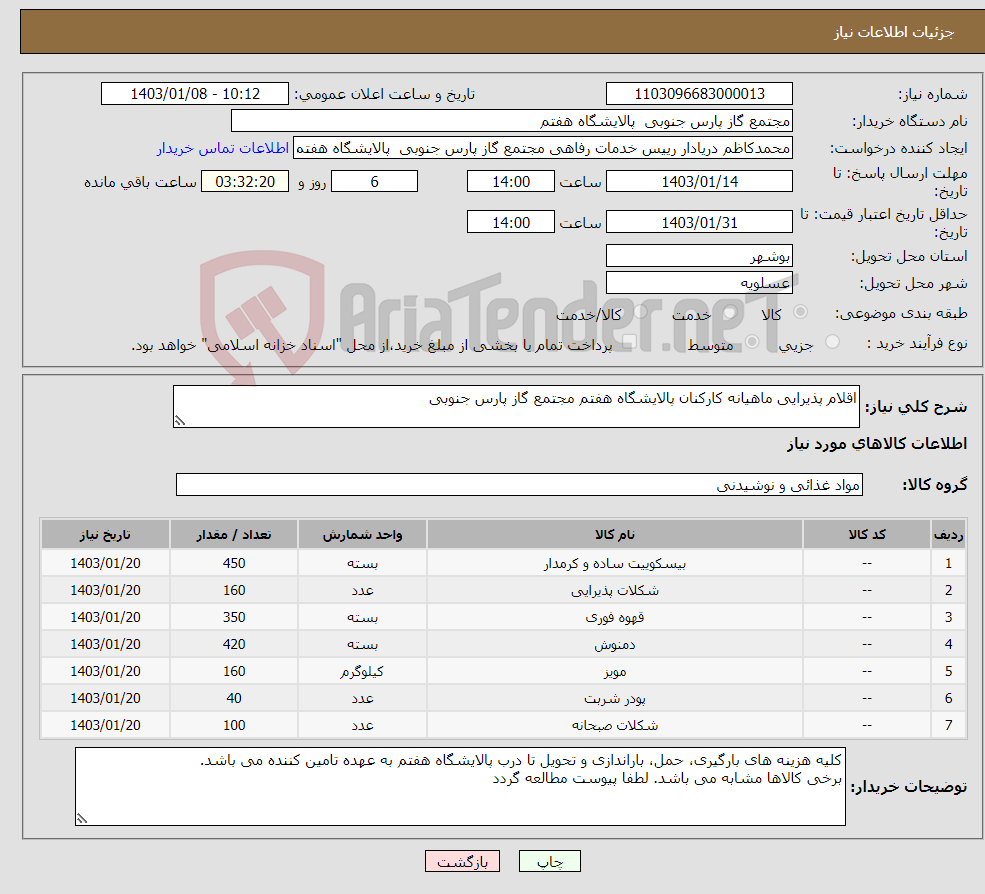Select the row شکلات پذیرایی

[503, 591]
